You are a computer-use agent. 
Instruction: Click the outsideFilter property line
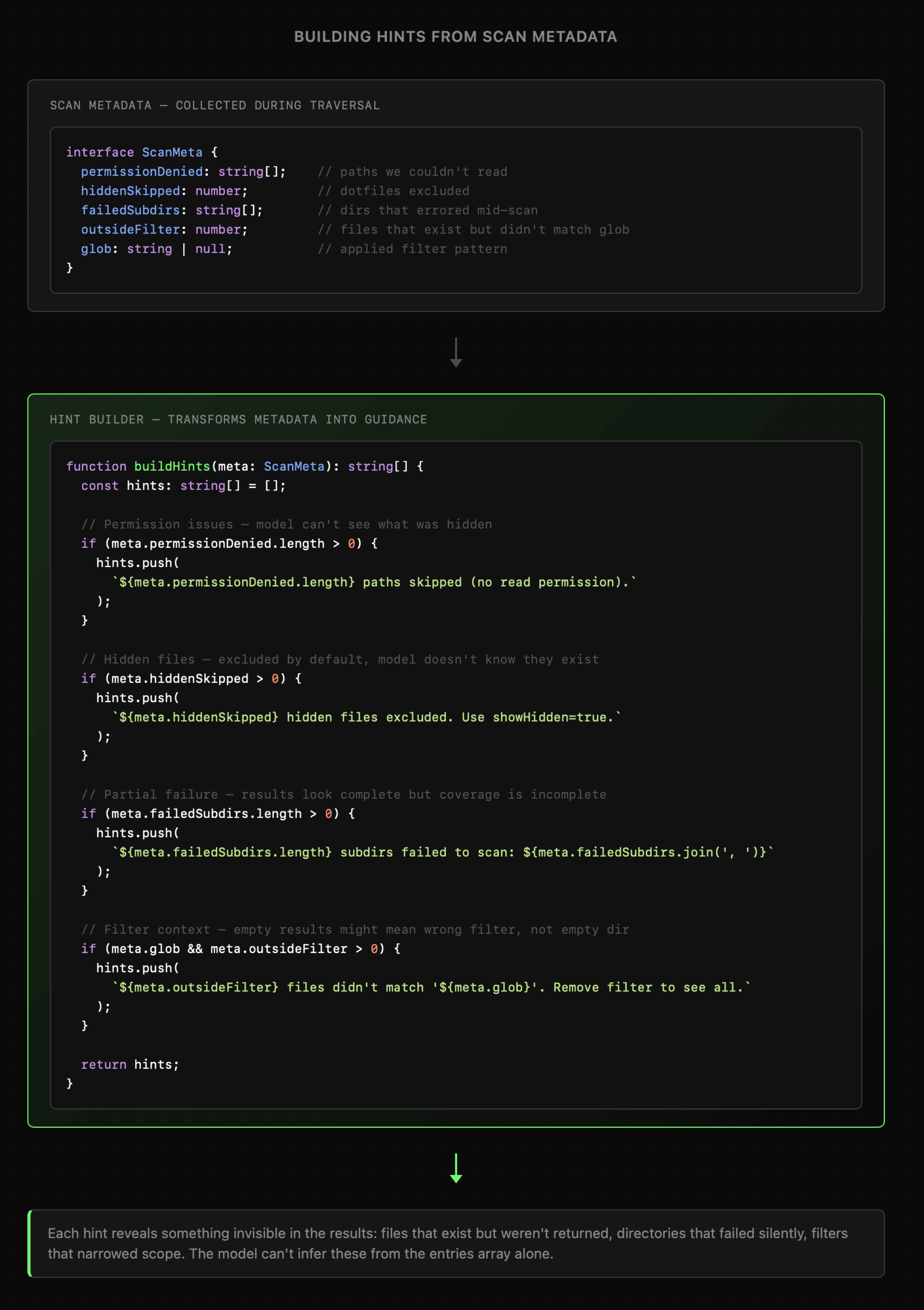[164, 229]
